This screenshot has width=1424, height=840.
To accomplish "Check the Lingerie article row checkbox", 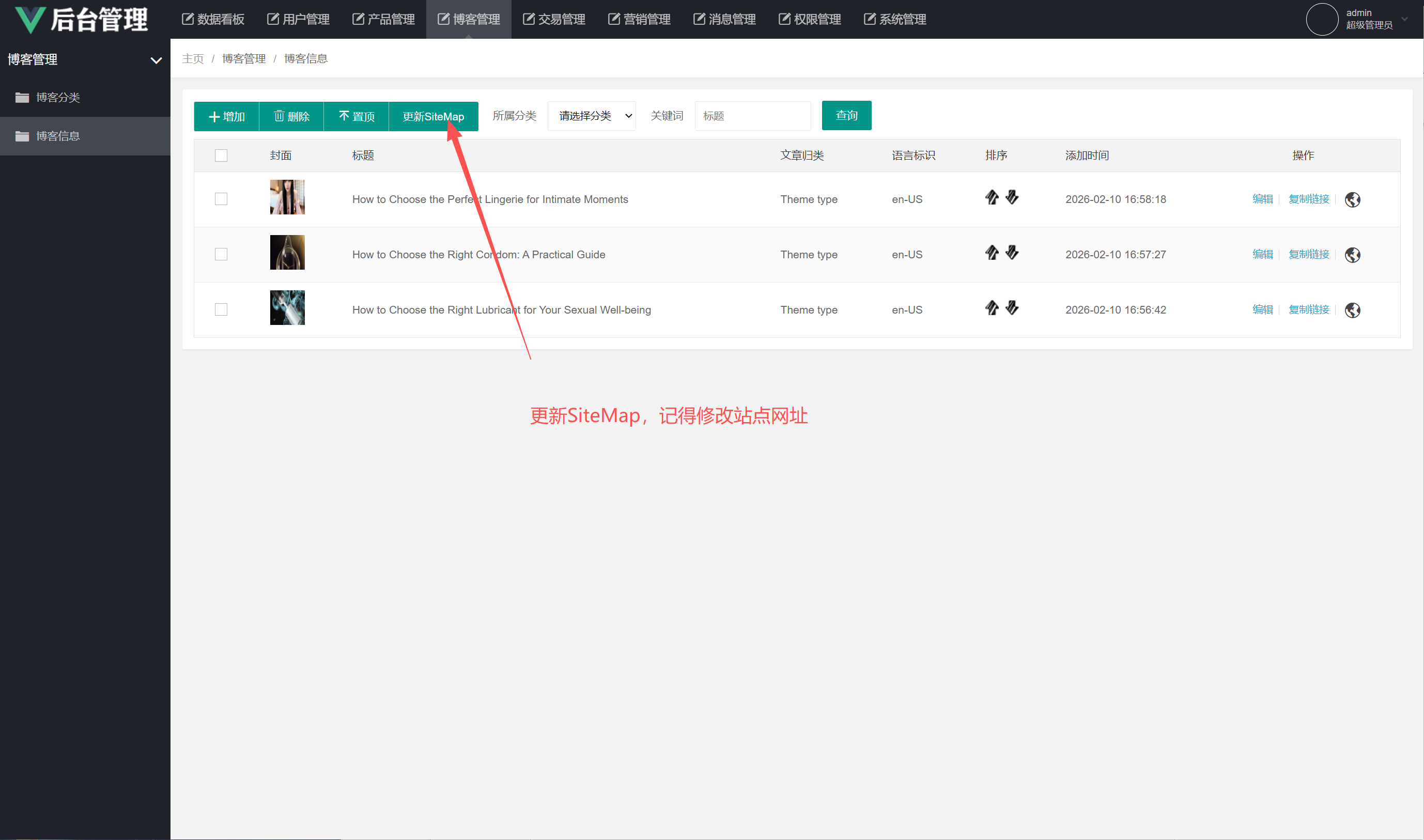I will 221,199.
